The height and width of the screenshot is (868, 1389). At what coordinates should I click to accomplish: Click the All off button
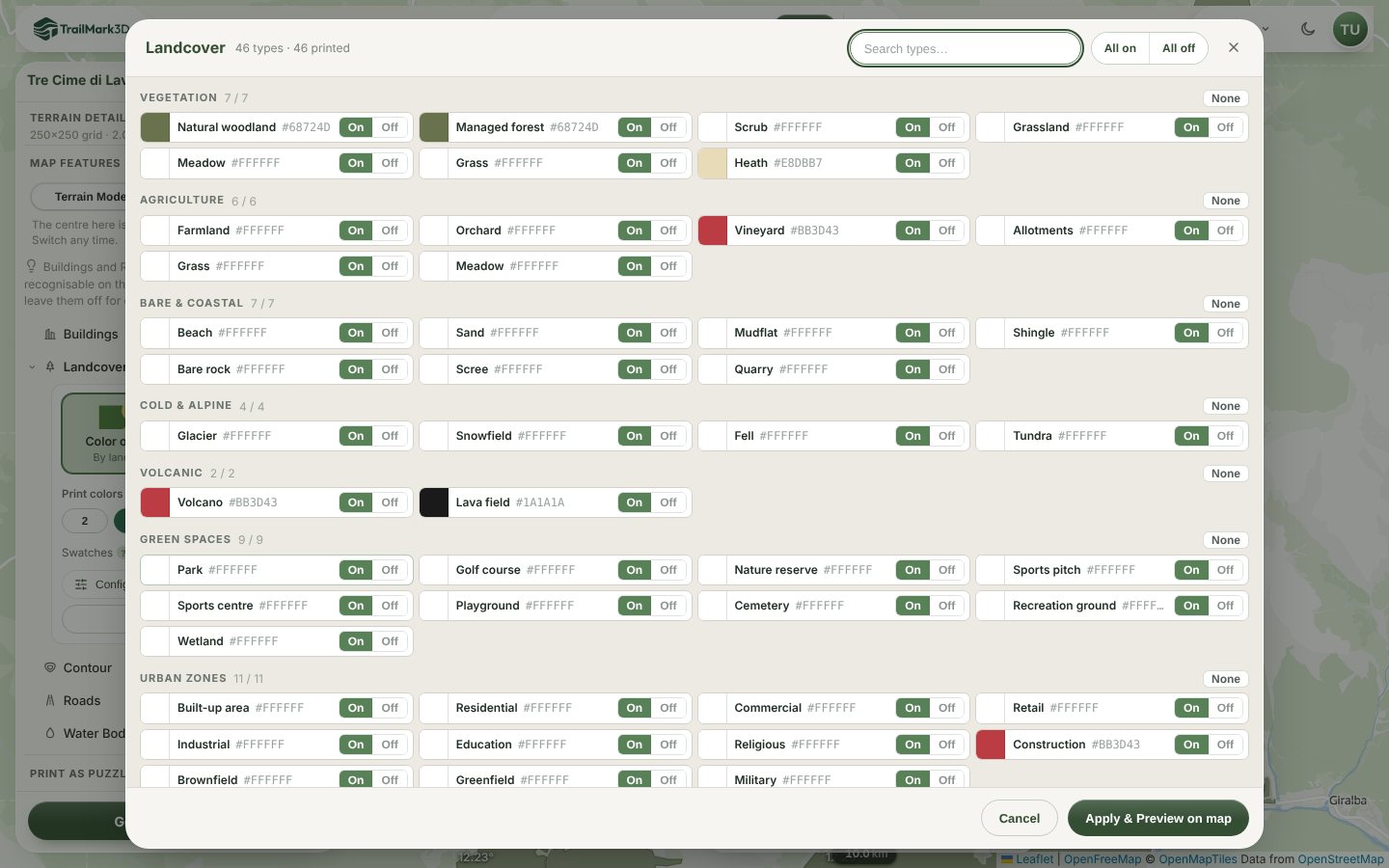[x=1179, y=48]
